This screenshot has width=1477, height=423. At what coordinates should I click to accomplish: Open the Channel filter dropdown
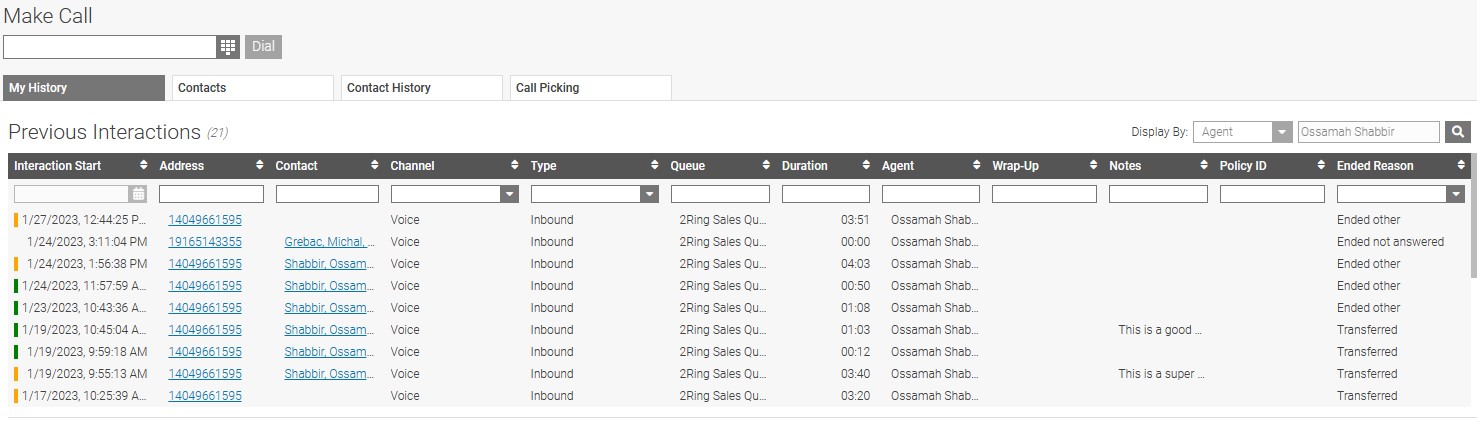[510, 194]
